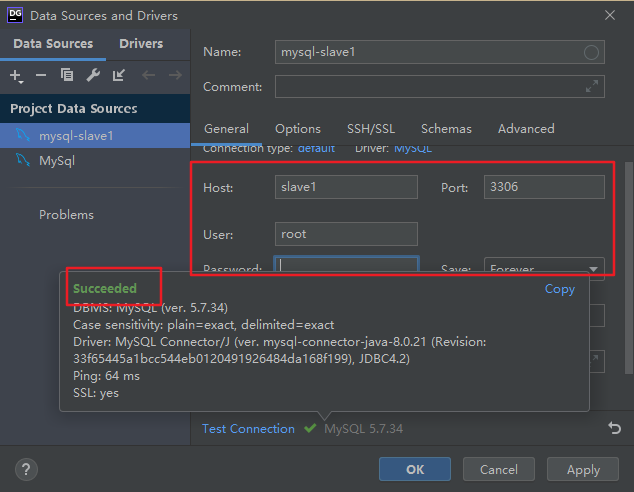Click the Succeeded status text

coord(105,289)
